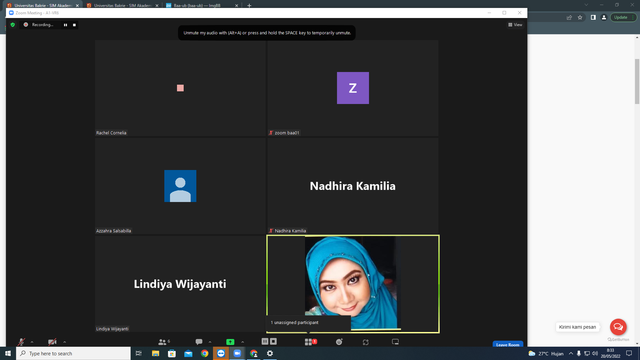Screen dimensions: 640x360
Task: Expand share screen options arrow
Action: [x=242, y=342]
